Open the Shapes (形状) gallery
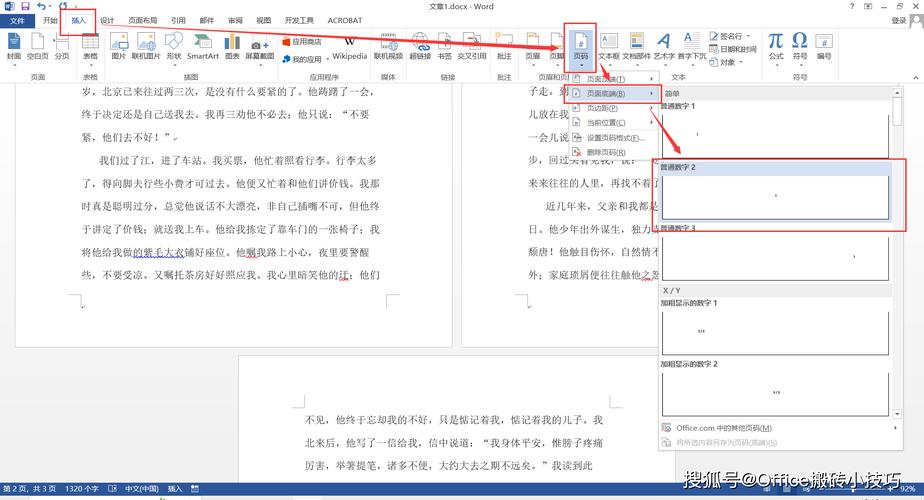 pos(174,47)
